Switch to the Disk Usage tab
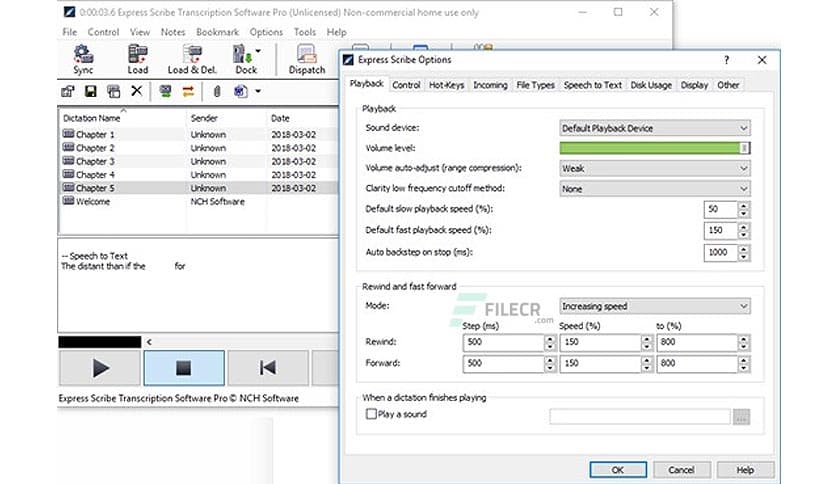The image size is (836, 484). (651, 85)
